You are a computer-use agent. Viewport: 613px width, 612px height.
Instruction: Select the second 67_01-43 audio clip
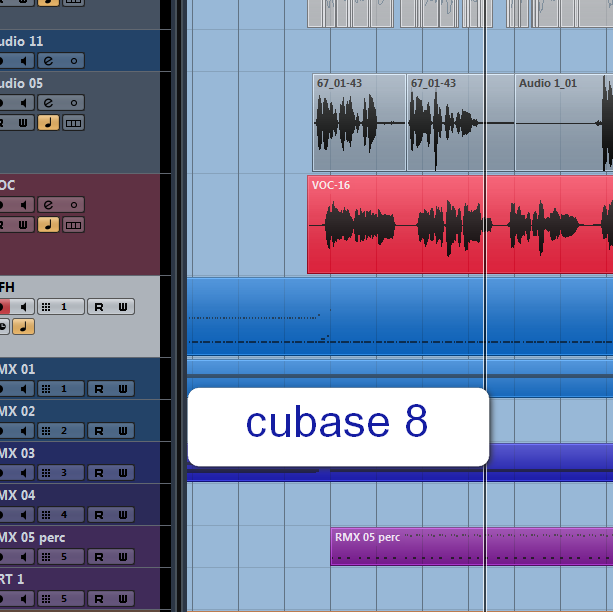pyautogui.click(x=461, y=123)
